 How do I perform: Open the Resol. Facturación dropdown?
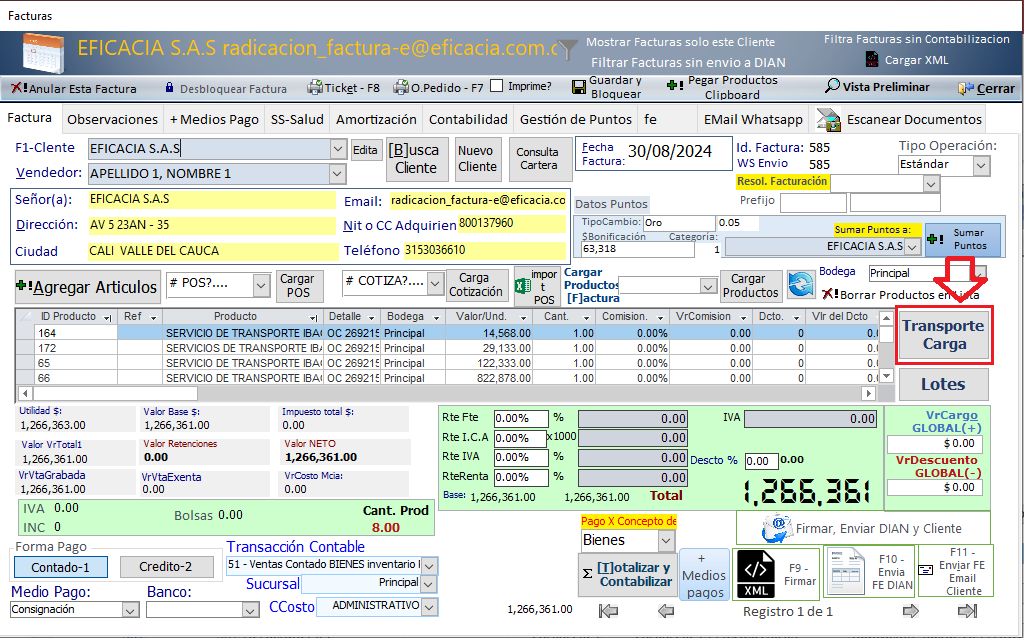(x=931, y=184)
